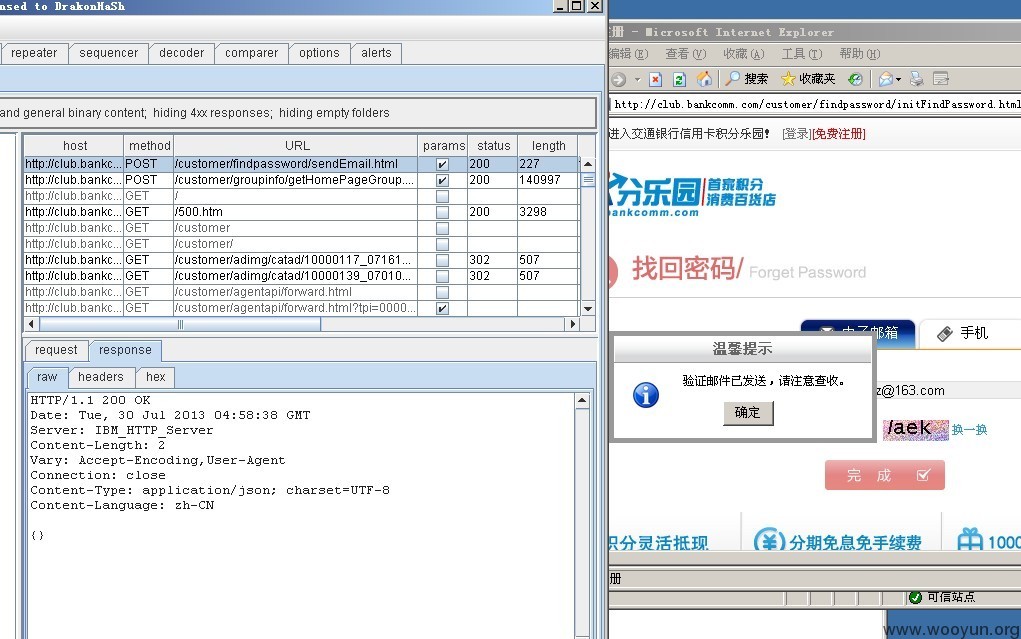Click the table horizontal scrollbar thumb
The width and height of the screenshot is (1021, 639).
point(180,324)
